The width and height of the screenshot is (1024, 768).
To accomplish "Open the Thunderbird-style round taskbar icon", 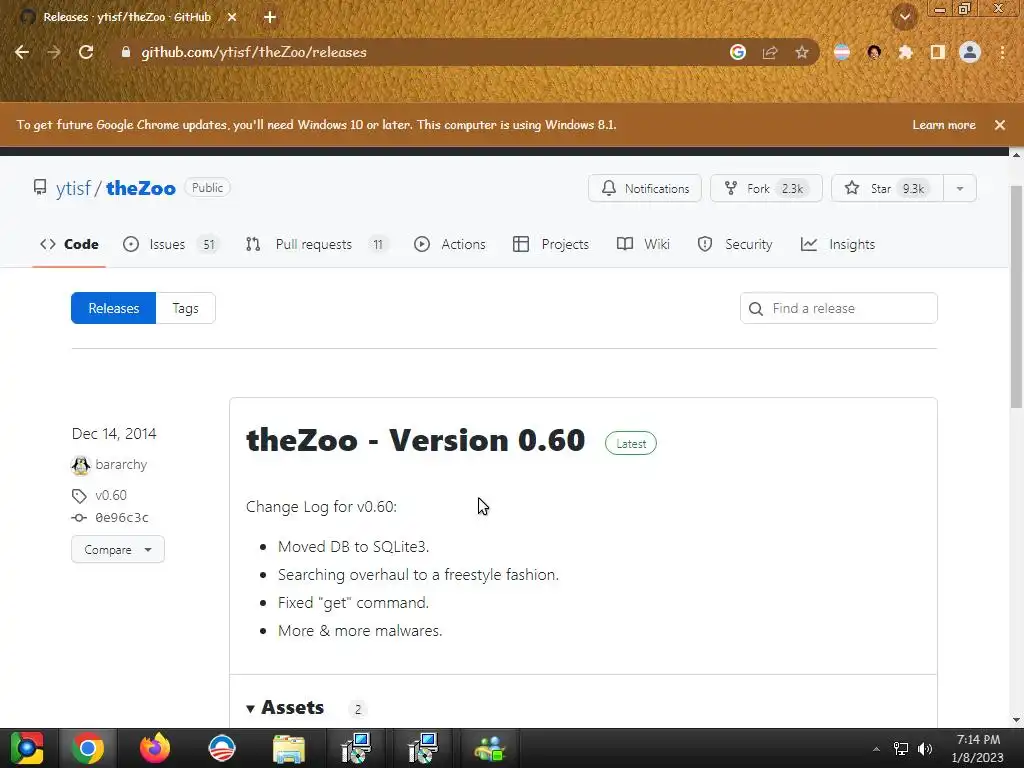I will [x=221, y=748].
